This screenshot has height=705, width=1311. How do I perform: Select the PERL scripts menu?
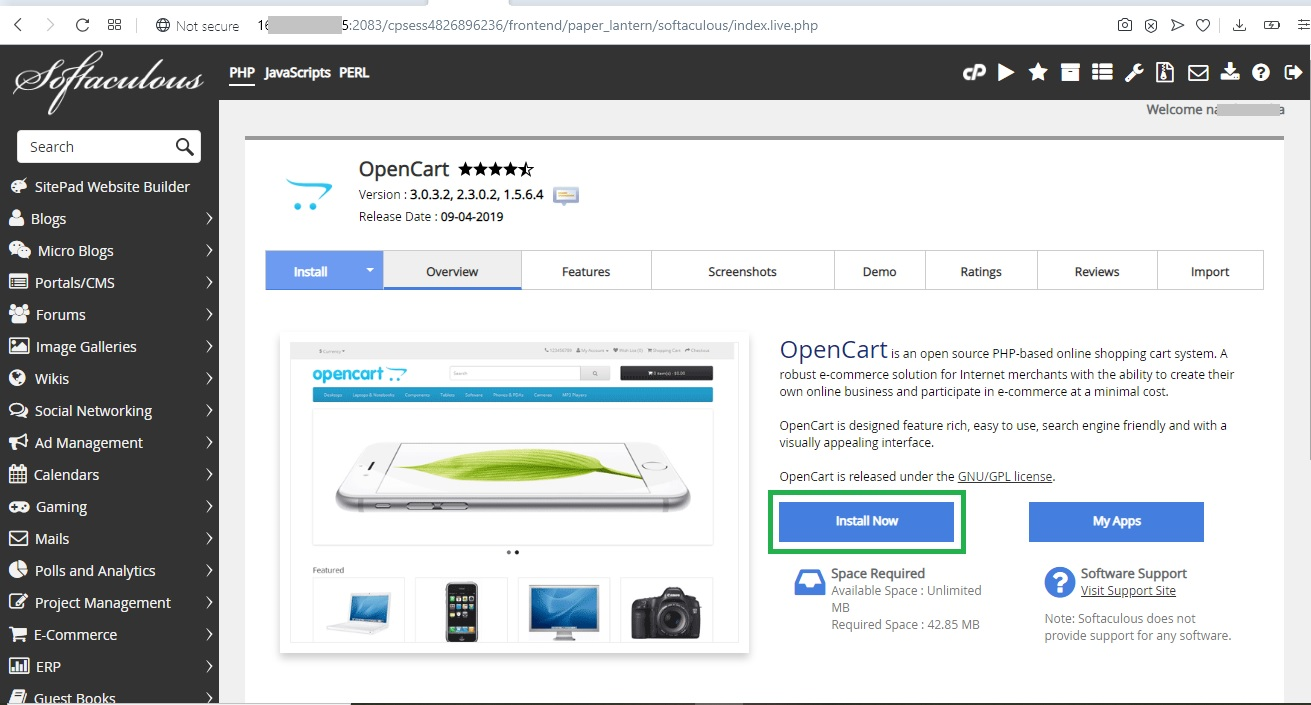pos(354,72)
